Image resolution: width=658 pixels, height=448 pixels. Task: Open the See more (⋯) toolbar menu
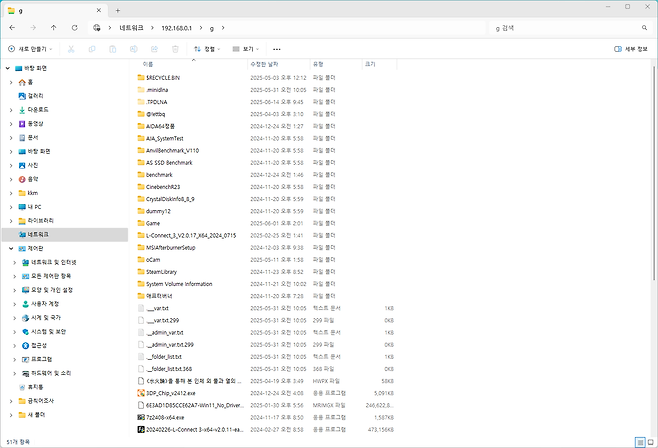[276, 48]
